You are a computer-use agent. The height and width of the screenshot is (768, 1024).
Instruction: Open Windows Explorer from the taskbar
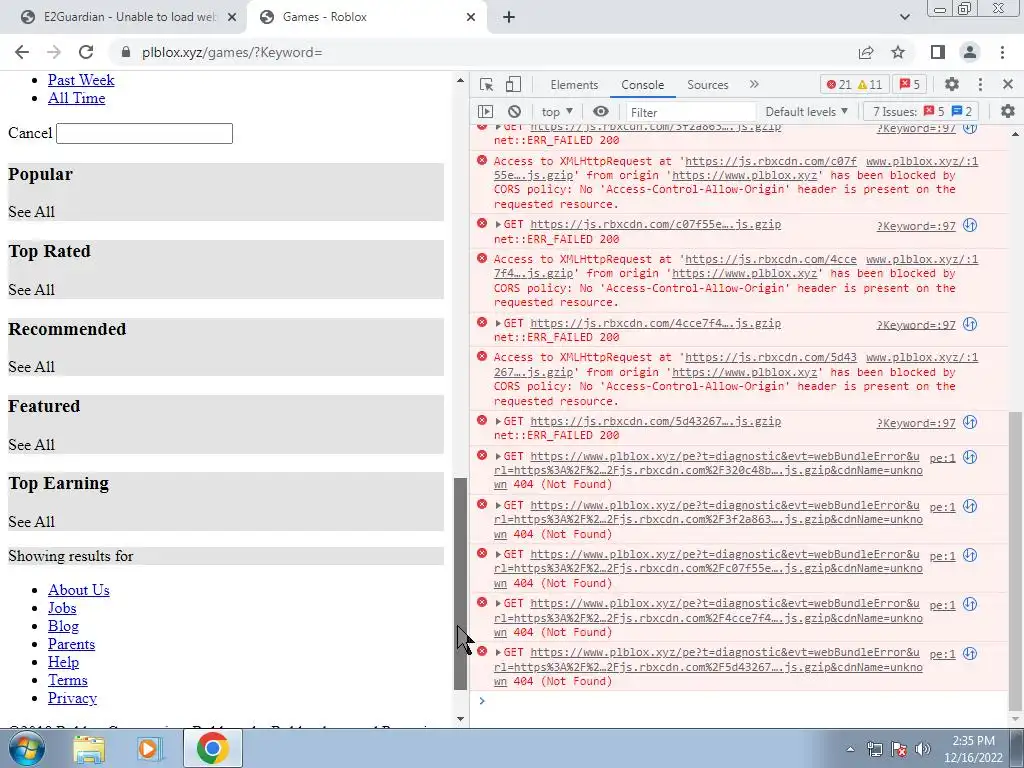(x=89, y=749)
